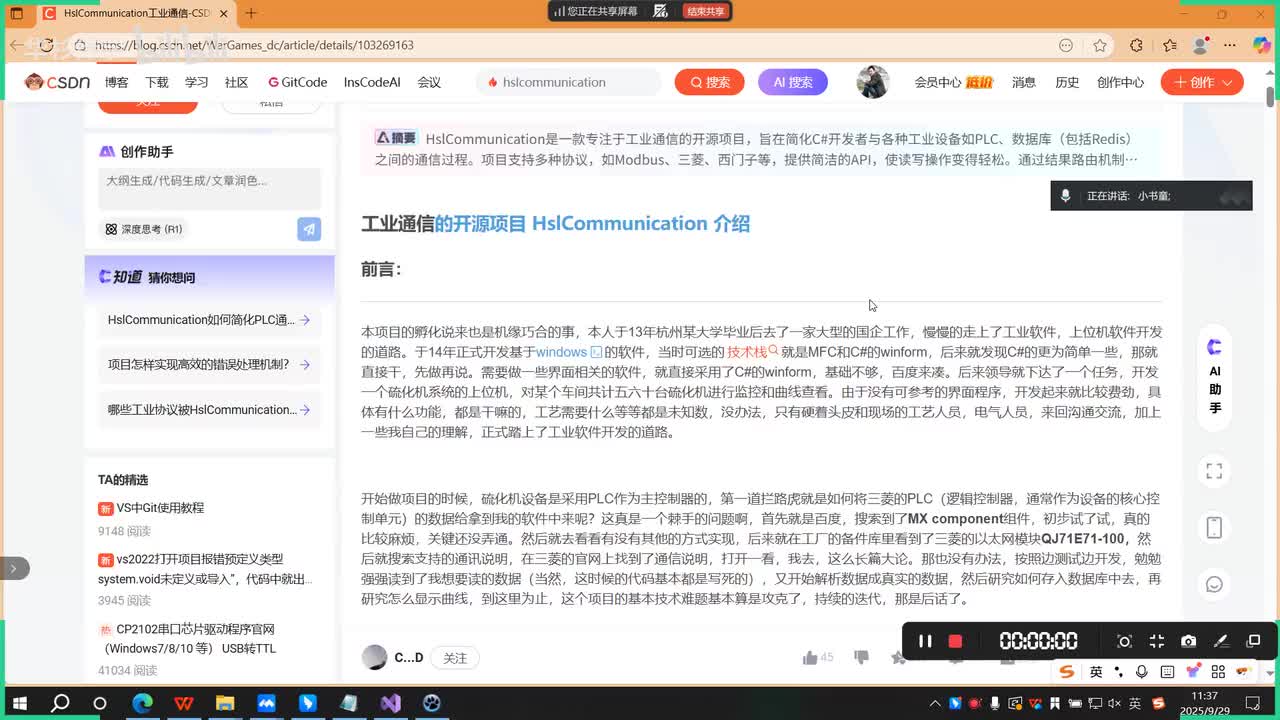Toggle 深度思考 (R1) option
The image size is (1280, 720).
(144, 229)
